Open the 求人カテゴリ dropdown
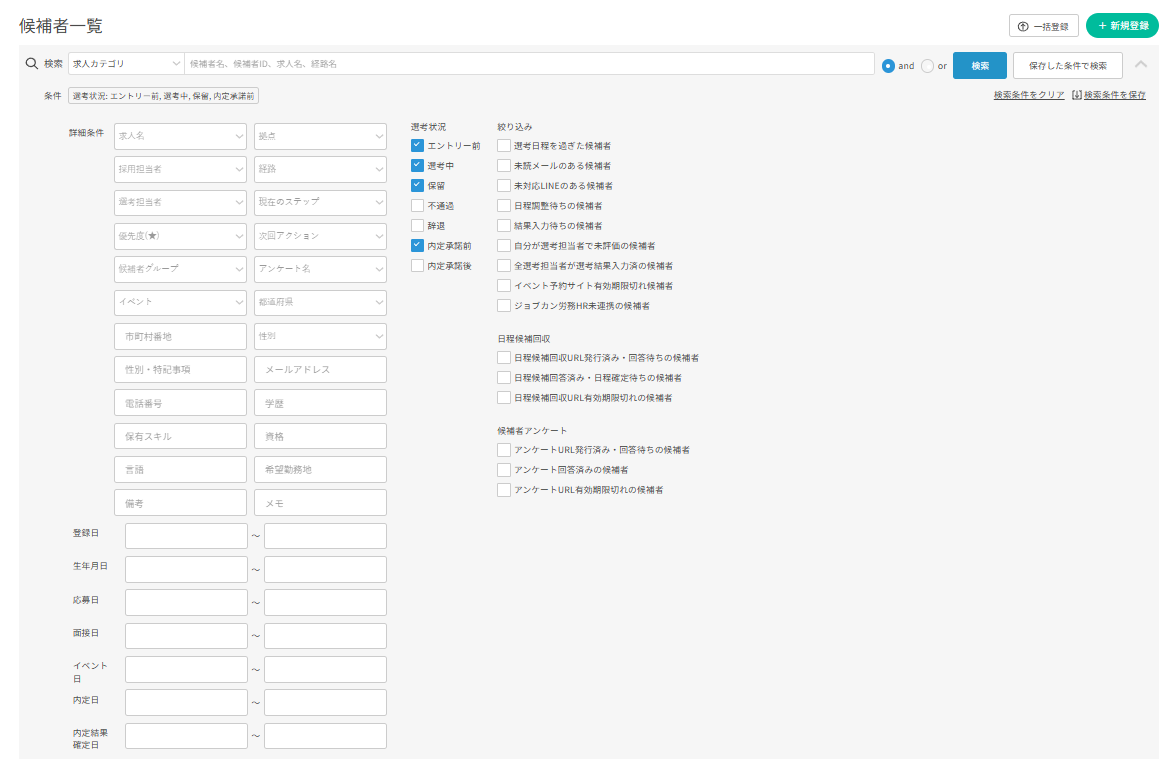The width and height of the screenshot is (1174, 769). click(x=126, y=64)
